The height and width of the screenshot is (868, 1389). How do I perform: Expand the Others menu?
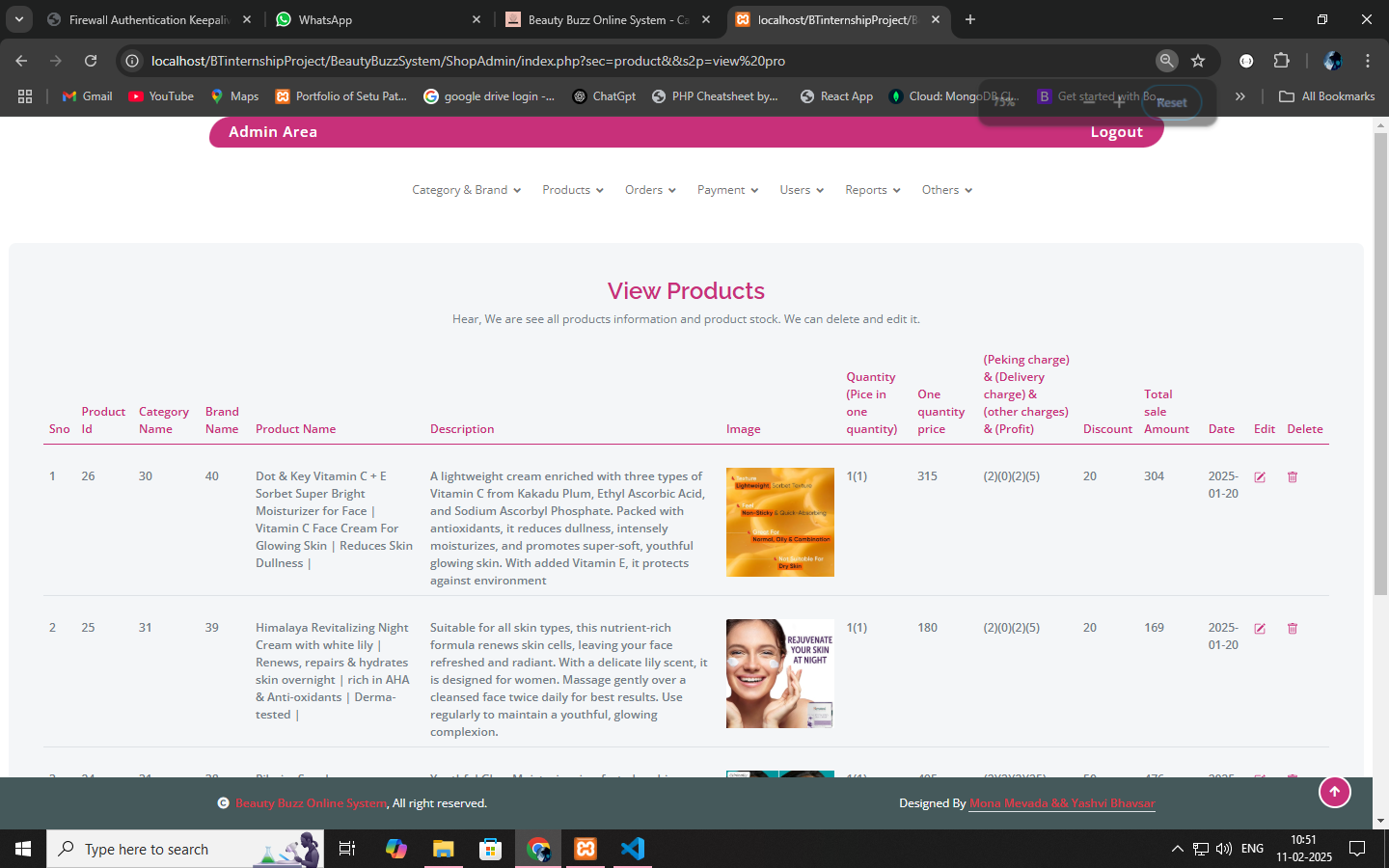(947, 190)
